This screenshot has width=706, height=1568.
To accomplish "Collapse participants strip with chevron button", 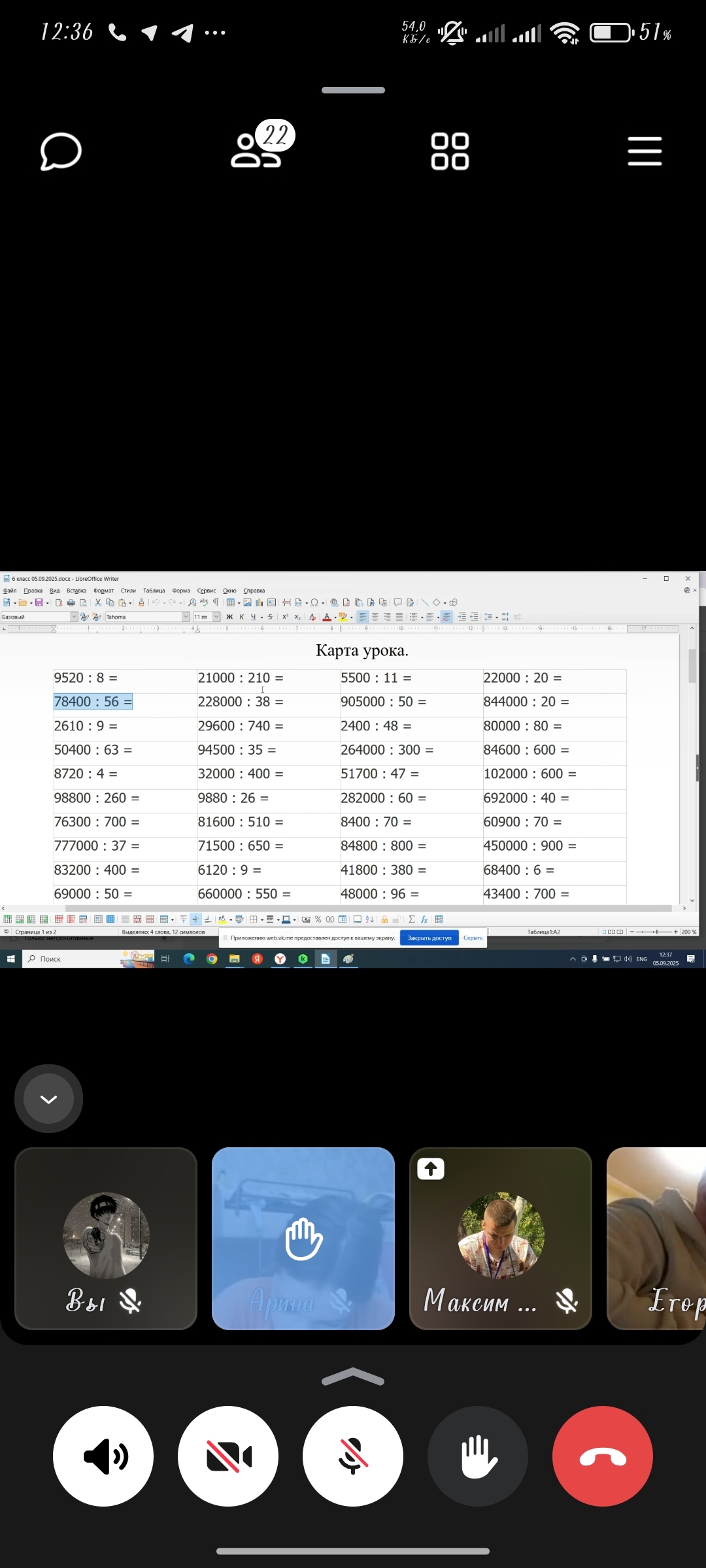I will (48, 1098).
